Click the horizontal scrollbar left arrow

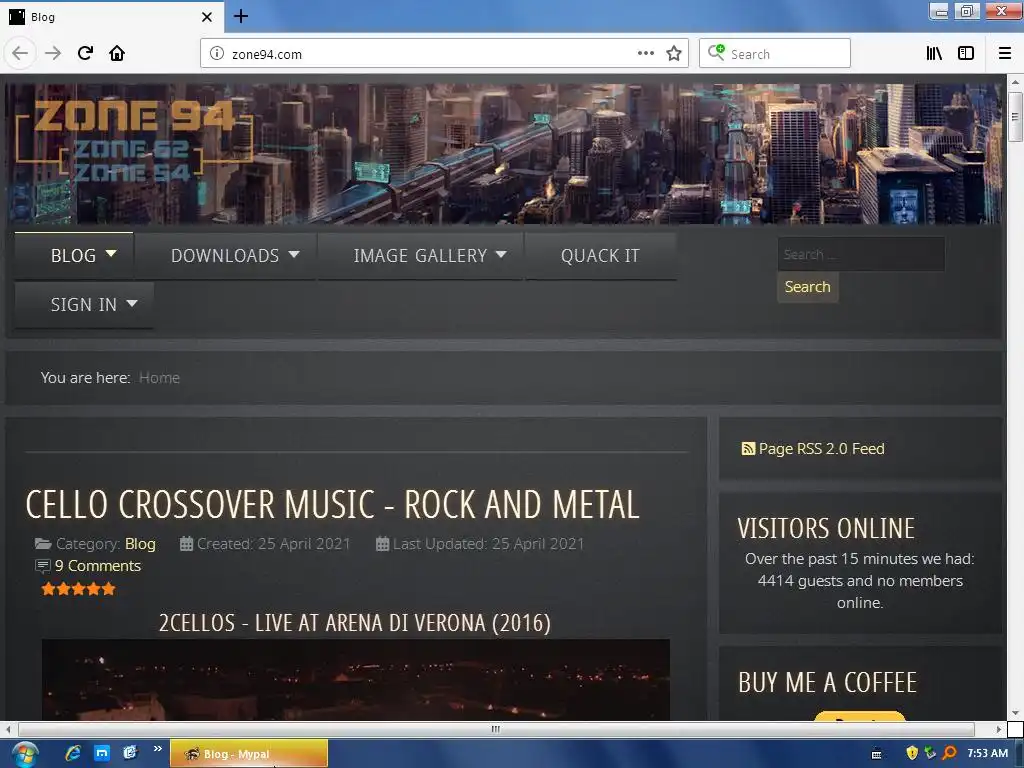[x=8, y=729]
